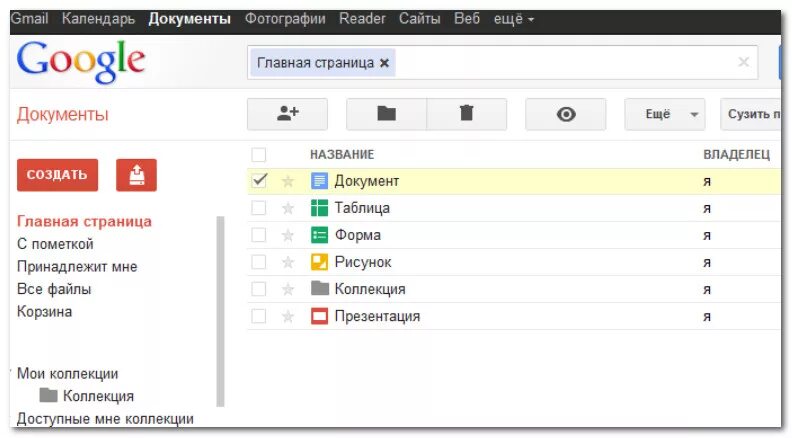Open the file named Презентация
This screenshot has height=438, width=792.
click(377, 317)
